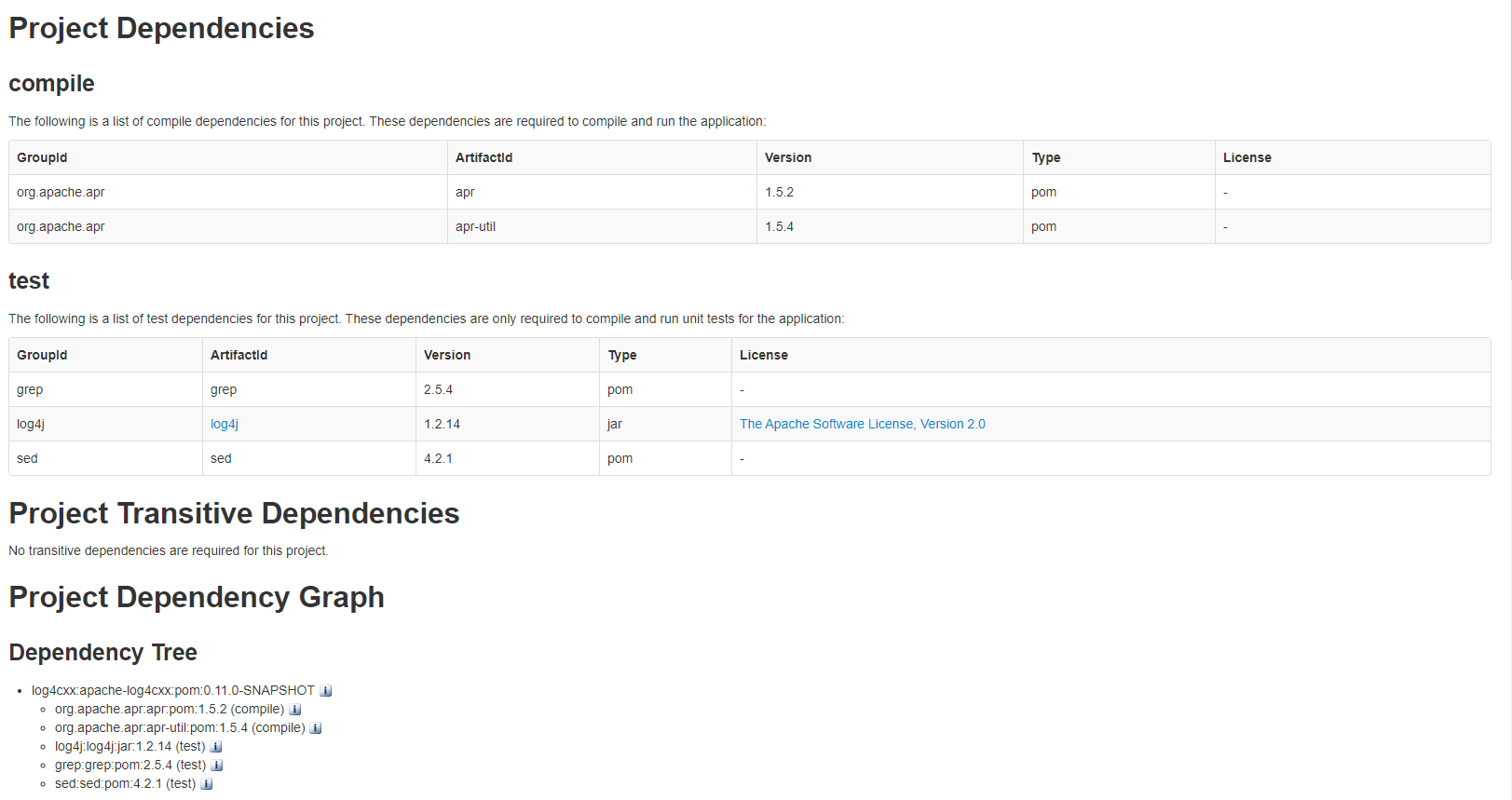
Task: Click the Project Dependency Graph heading
Action: coord(197,597)
